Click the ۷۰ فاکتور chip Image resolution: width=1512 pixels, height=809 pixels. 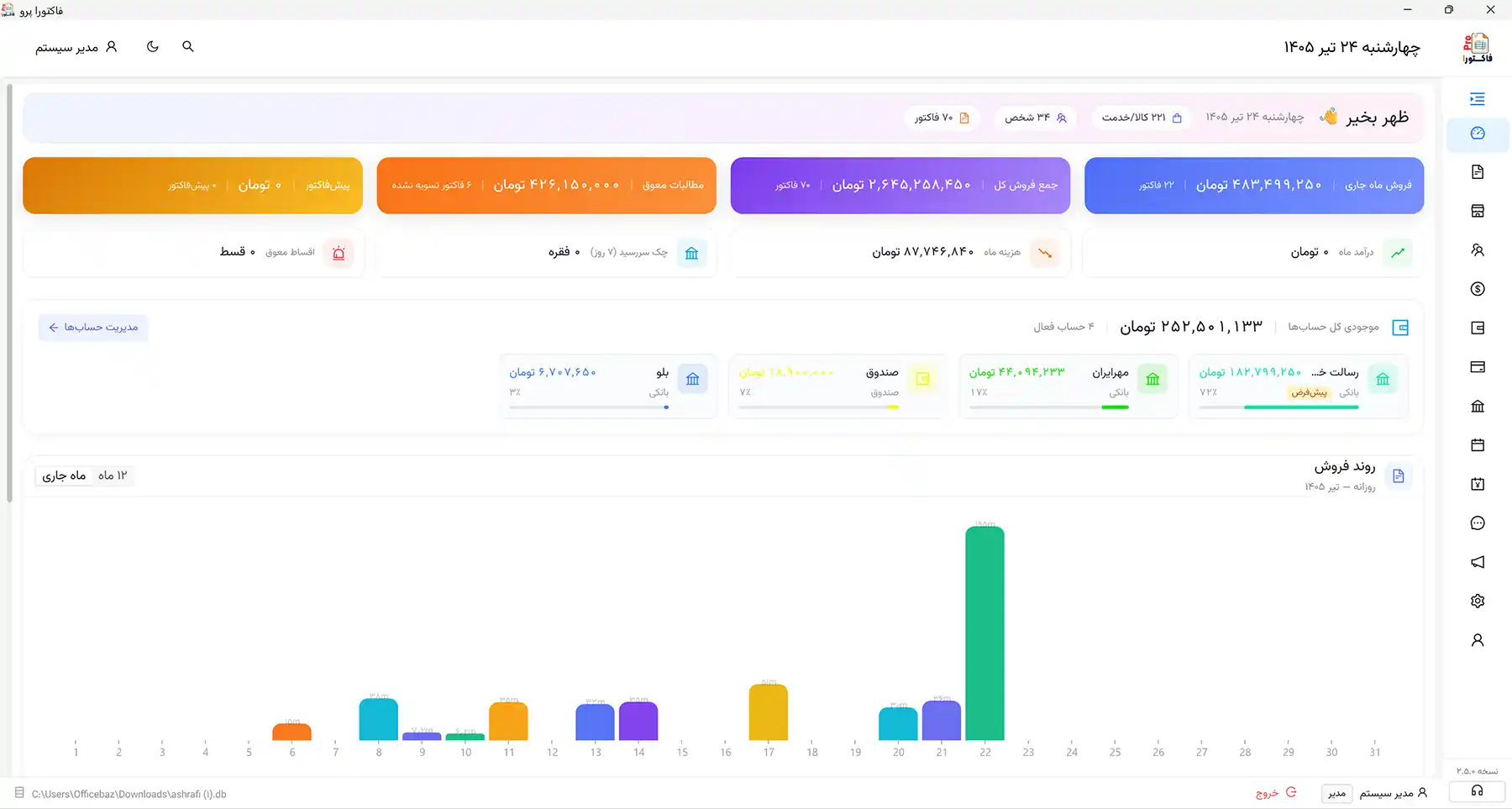pyautogui.click(x=942, y=118)
